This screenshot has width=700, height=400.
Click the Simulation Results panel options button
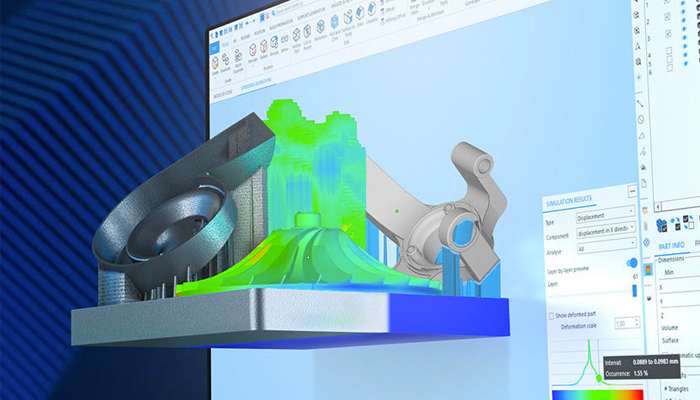click(x=632, y=192)
